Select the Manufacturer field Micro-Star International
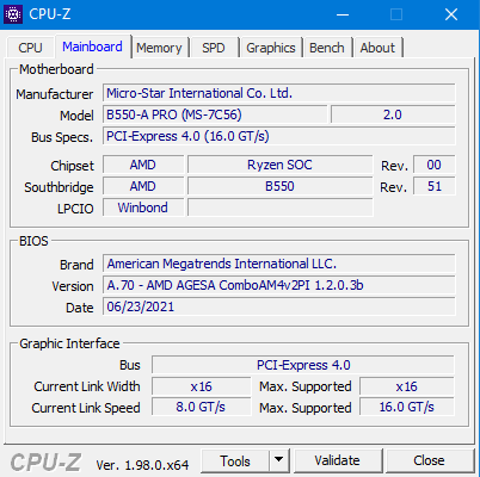This screenshot has width=480, height=477. 279,93
